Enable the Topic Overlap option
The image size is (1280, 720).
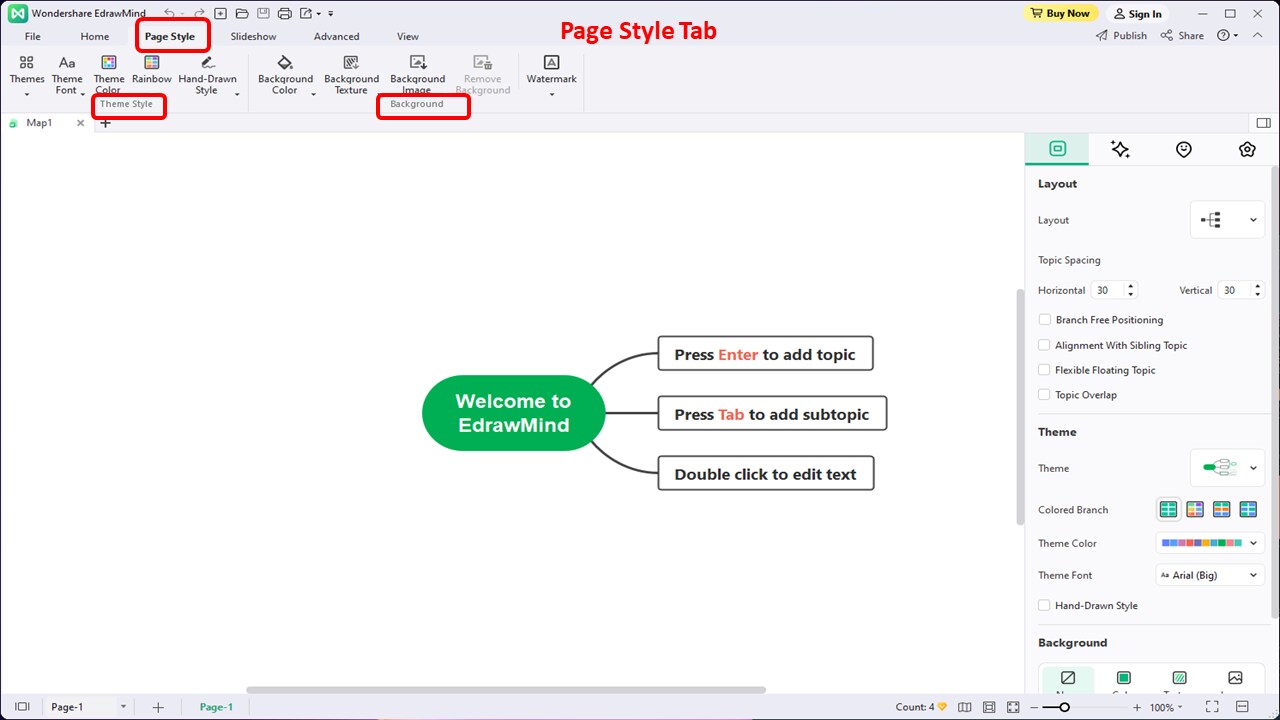point(1045,395)
